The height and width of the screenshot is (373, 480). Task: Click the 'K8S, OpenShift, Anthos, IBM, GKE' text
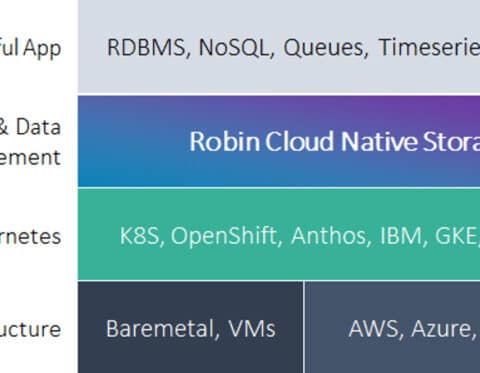pyautogui.click(x=300, y=236)
